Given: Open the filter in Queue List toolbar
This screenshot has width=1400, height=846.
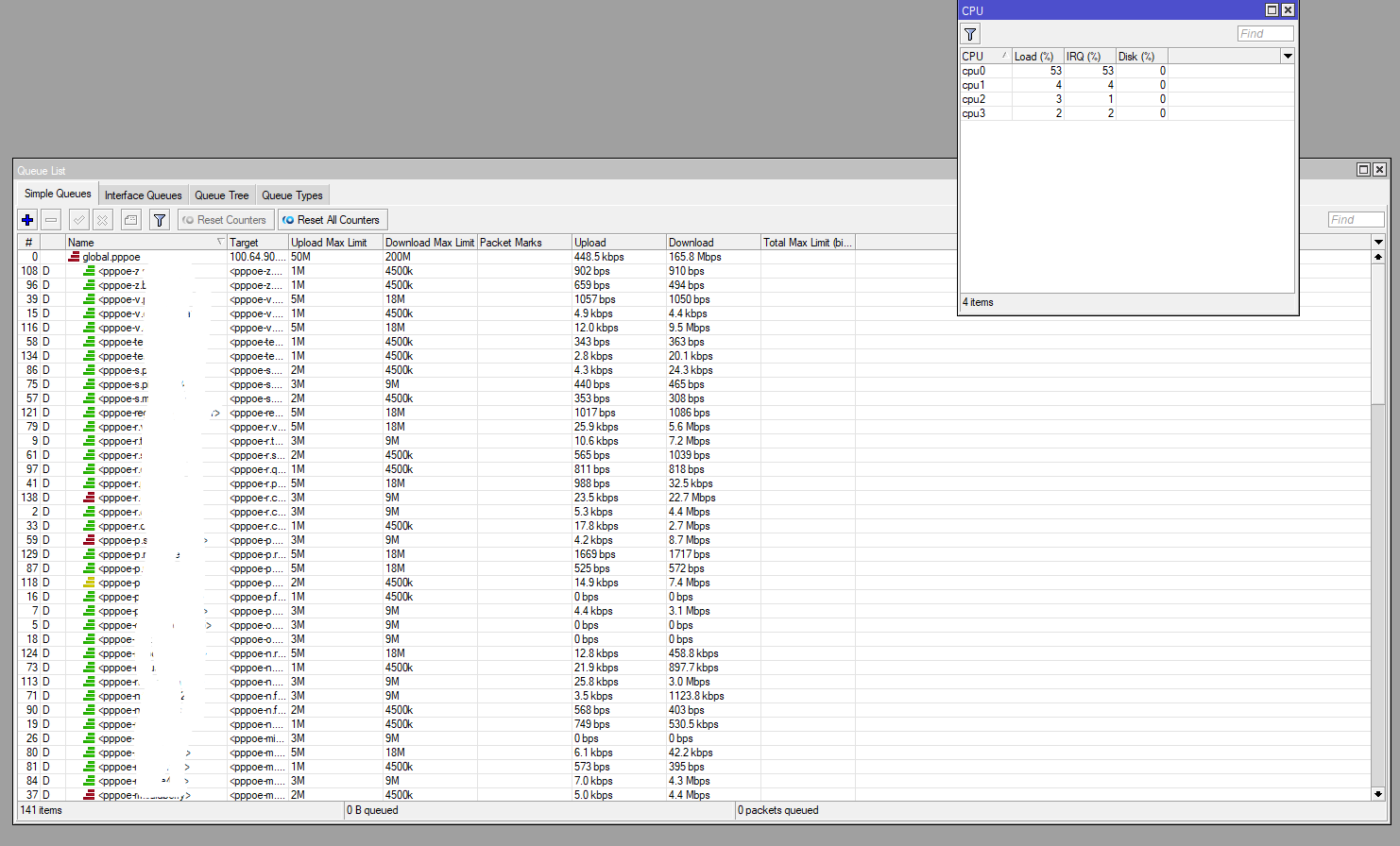Looking at the screenshot, I should (160, 220).
